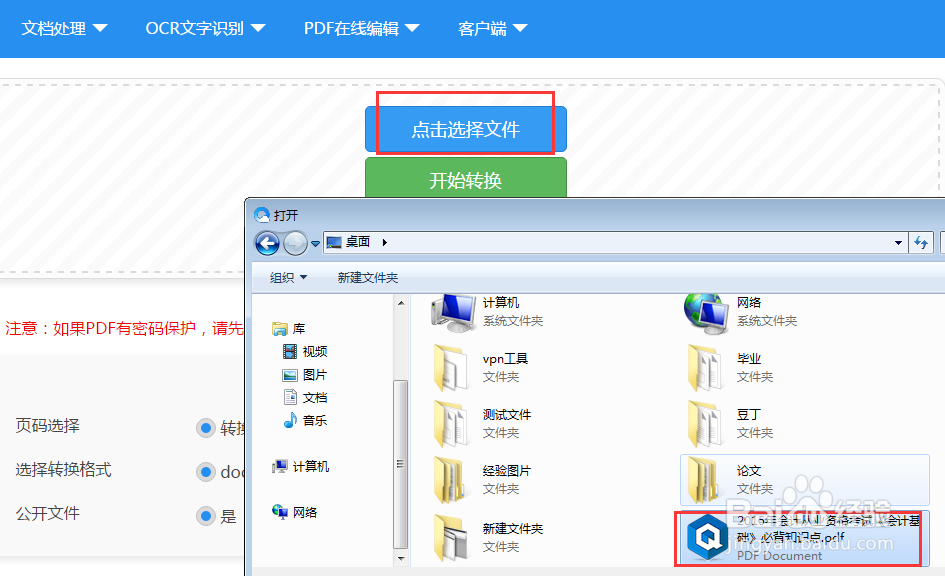Open the address bar history dropdown arrow
Image resolution: width=945 pixels, height=576 pixels.
[x=897, y=242]
